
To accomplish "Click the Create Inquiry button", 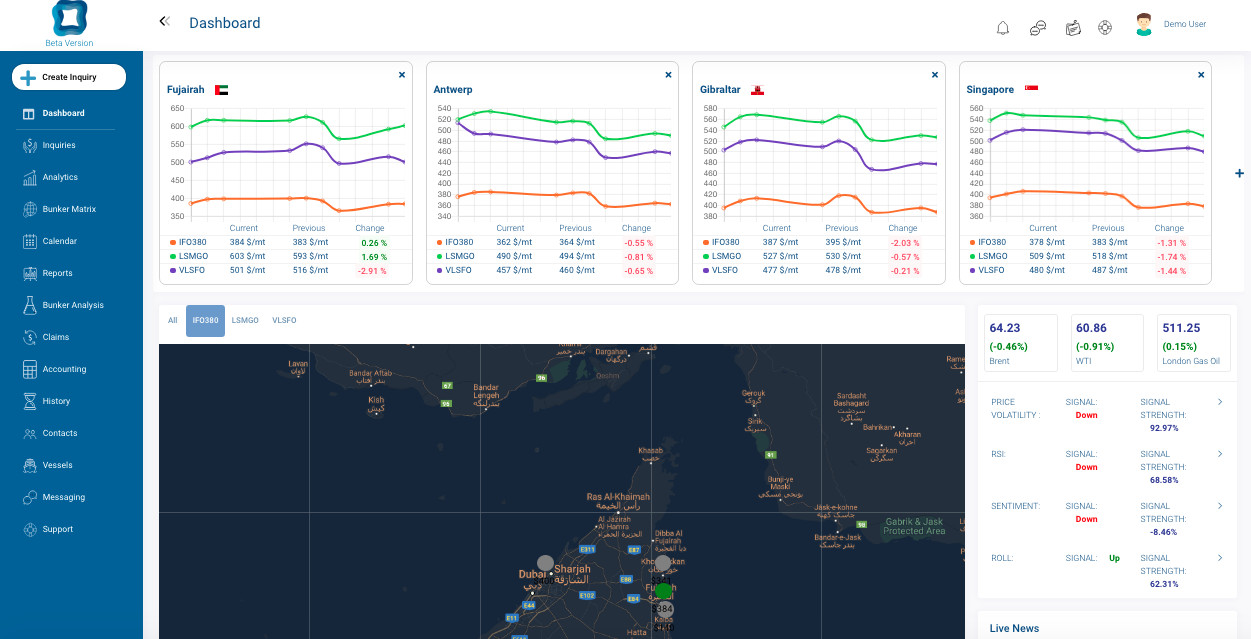I will pos(69,77).
